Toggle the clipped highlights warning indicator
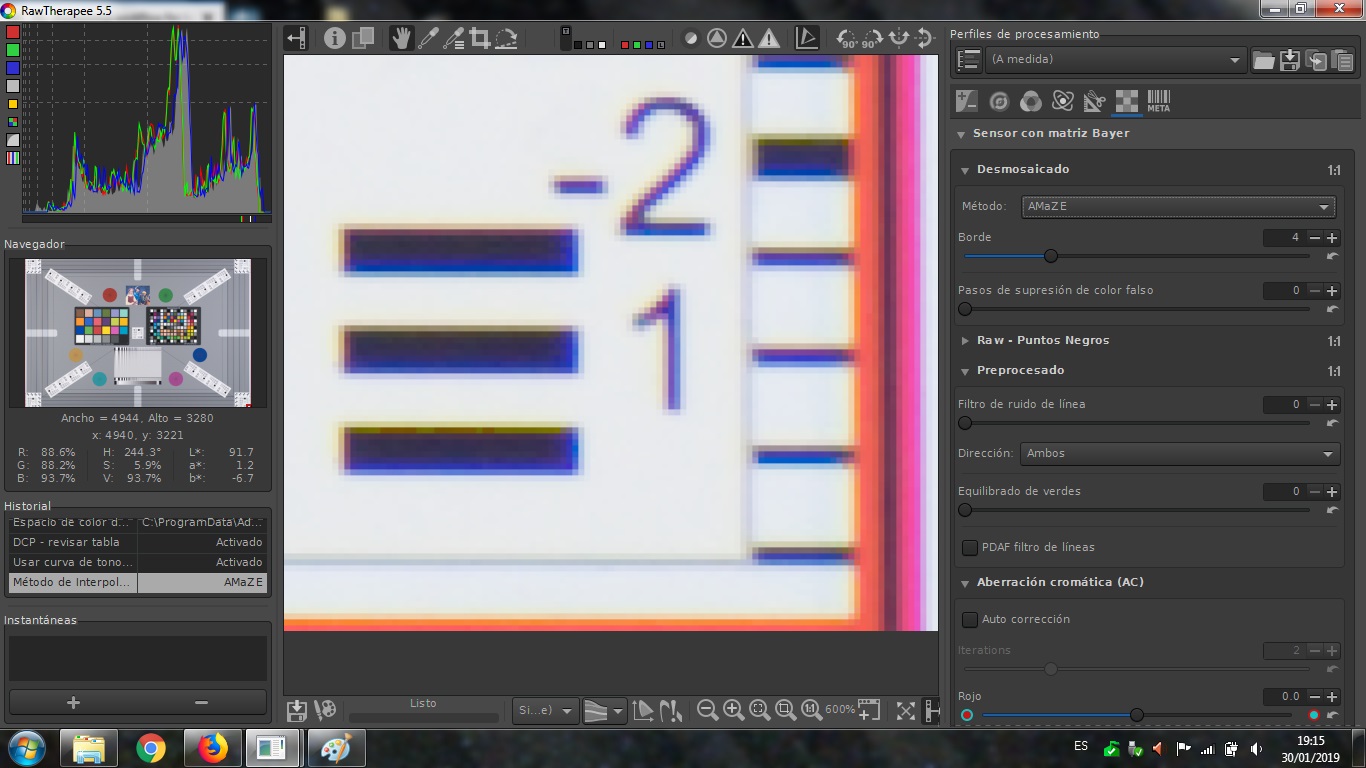Viewport: 1366px width, 768px height. 743,39
